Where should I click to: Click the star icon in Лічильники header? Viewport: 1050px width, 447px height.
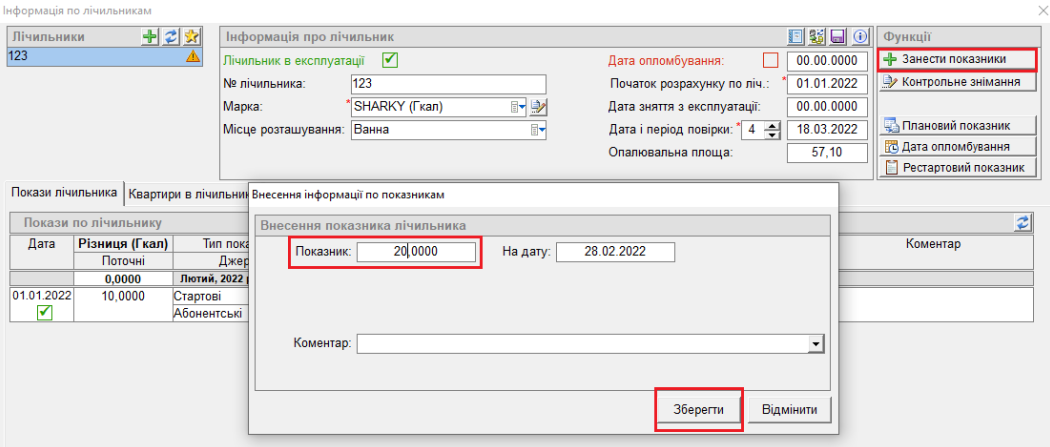(x=188, y=37)
